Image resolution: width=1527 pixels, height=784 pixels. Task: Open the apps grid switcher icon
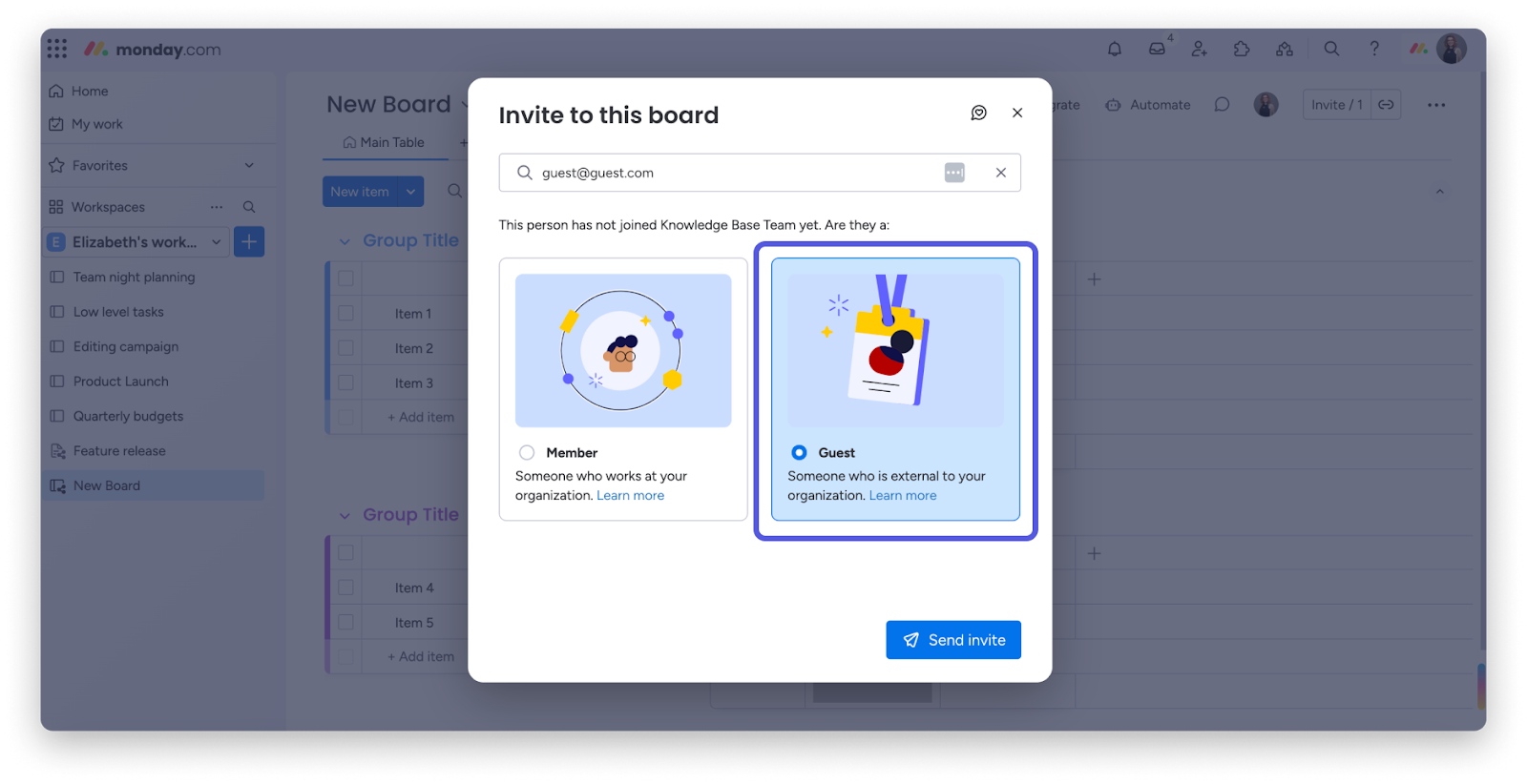point(57,49)
